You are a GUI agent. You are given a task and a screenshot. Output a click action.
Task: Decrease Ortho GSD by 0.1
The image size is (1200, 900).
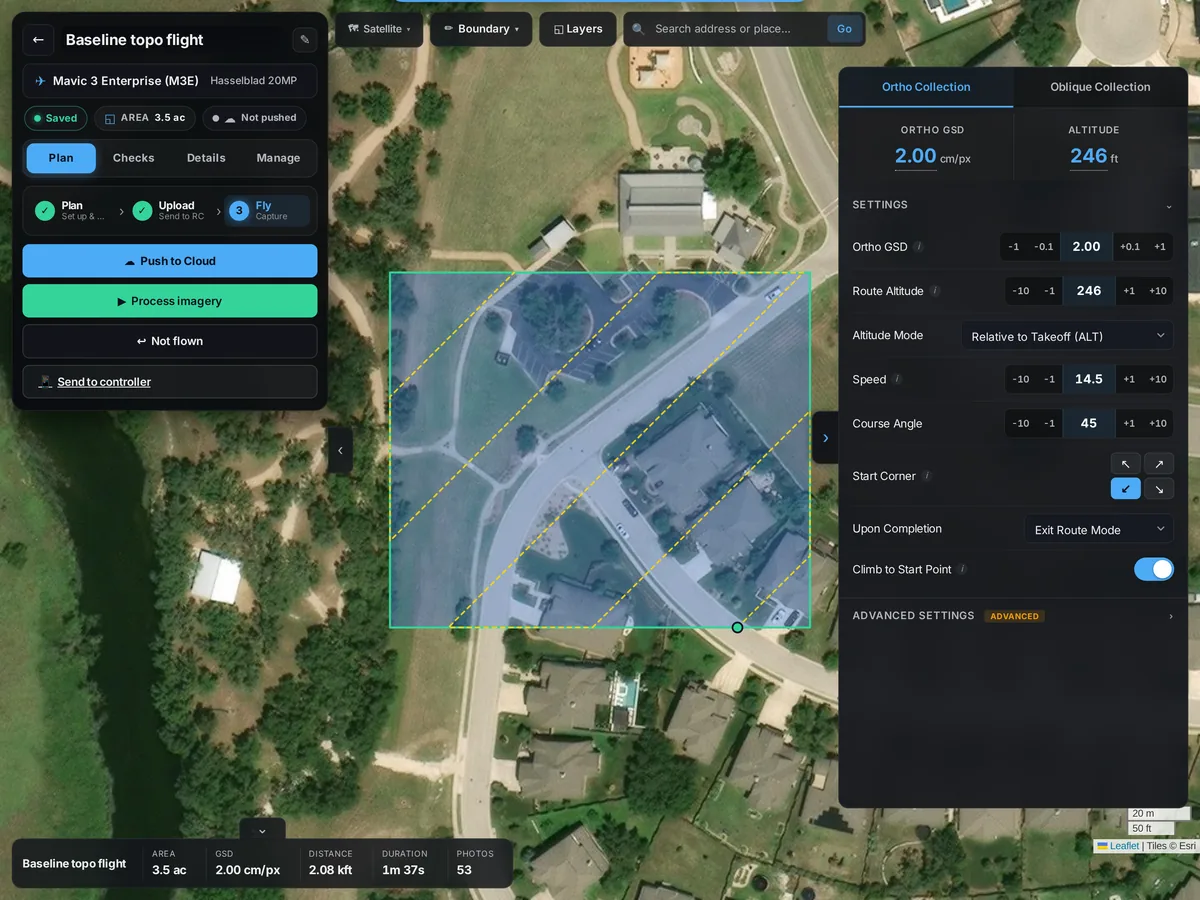coord(1044,247)
